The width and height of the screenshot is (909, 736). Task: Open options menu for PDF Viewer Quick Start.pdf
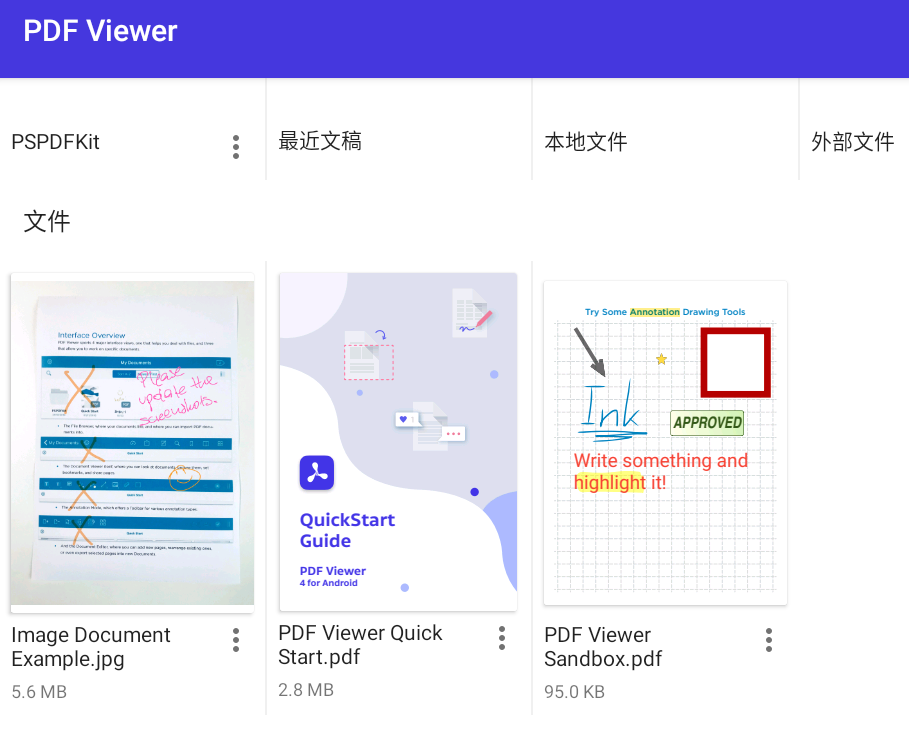pyautogui.click(x=502, y=637)
